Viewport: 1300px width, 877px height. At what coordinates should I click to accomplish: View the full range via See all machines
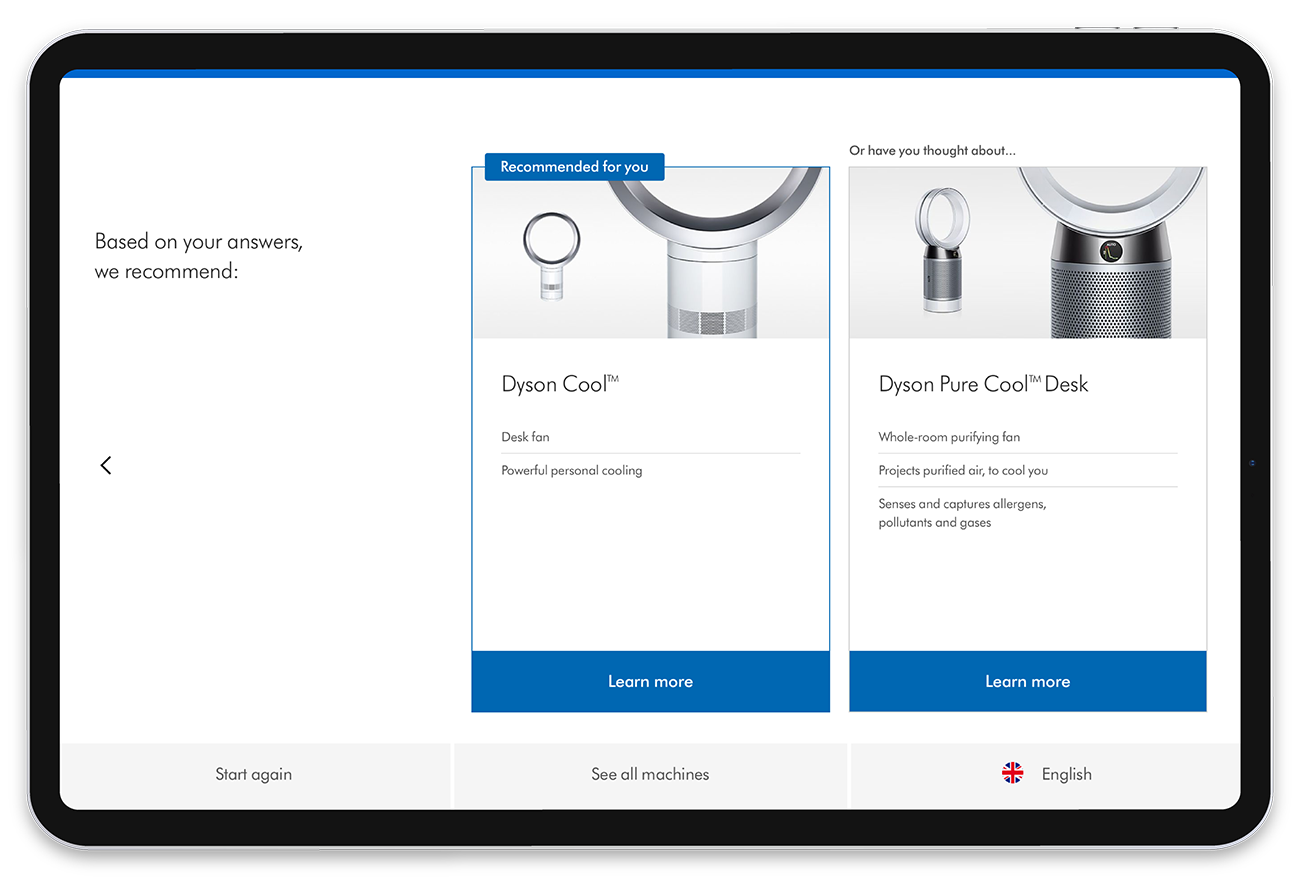tap(650, 774)
